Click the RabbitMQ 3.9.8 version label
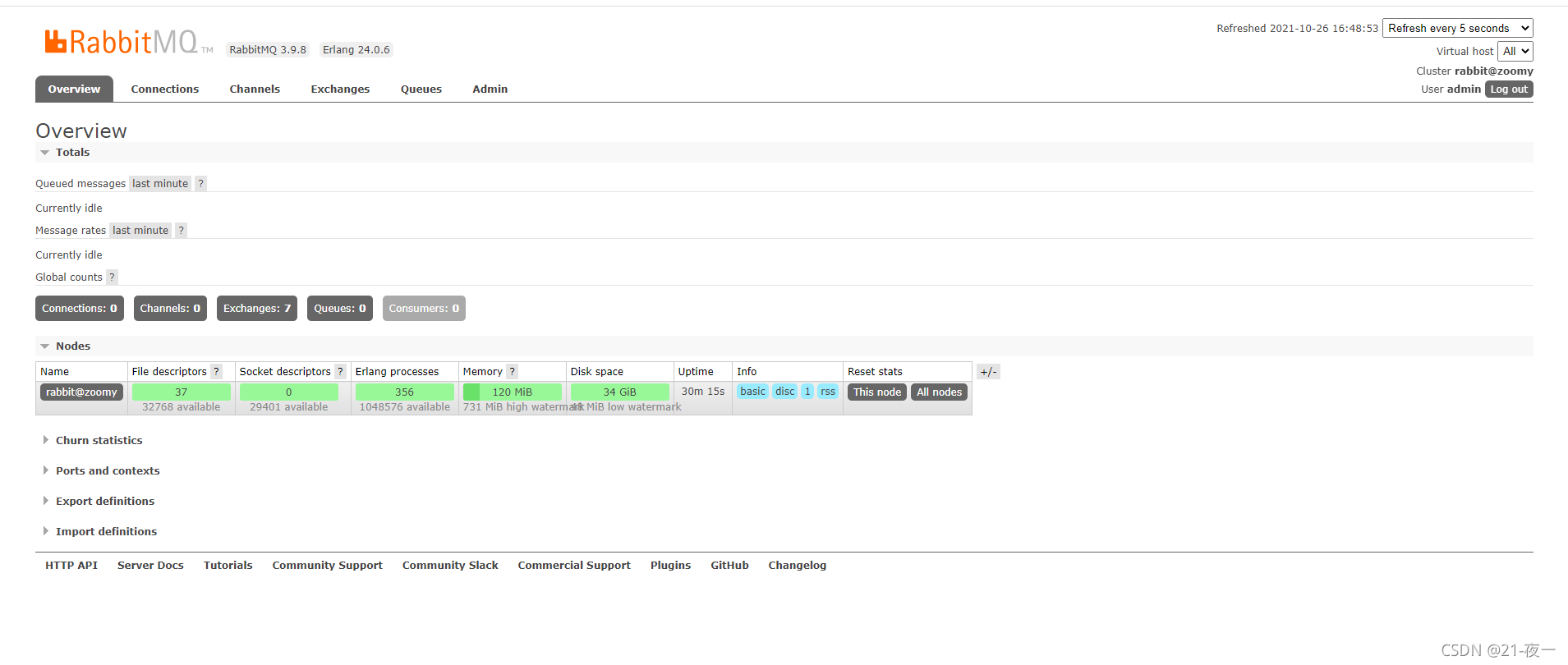Viewport: 1568px width, 665px height. (x=268, y=50)
